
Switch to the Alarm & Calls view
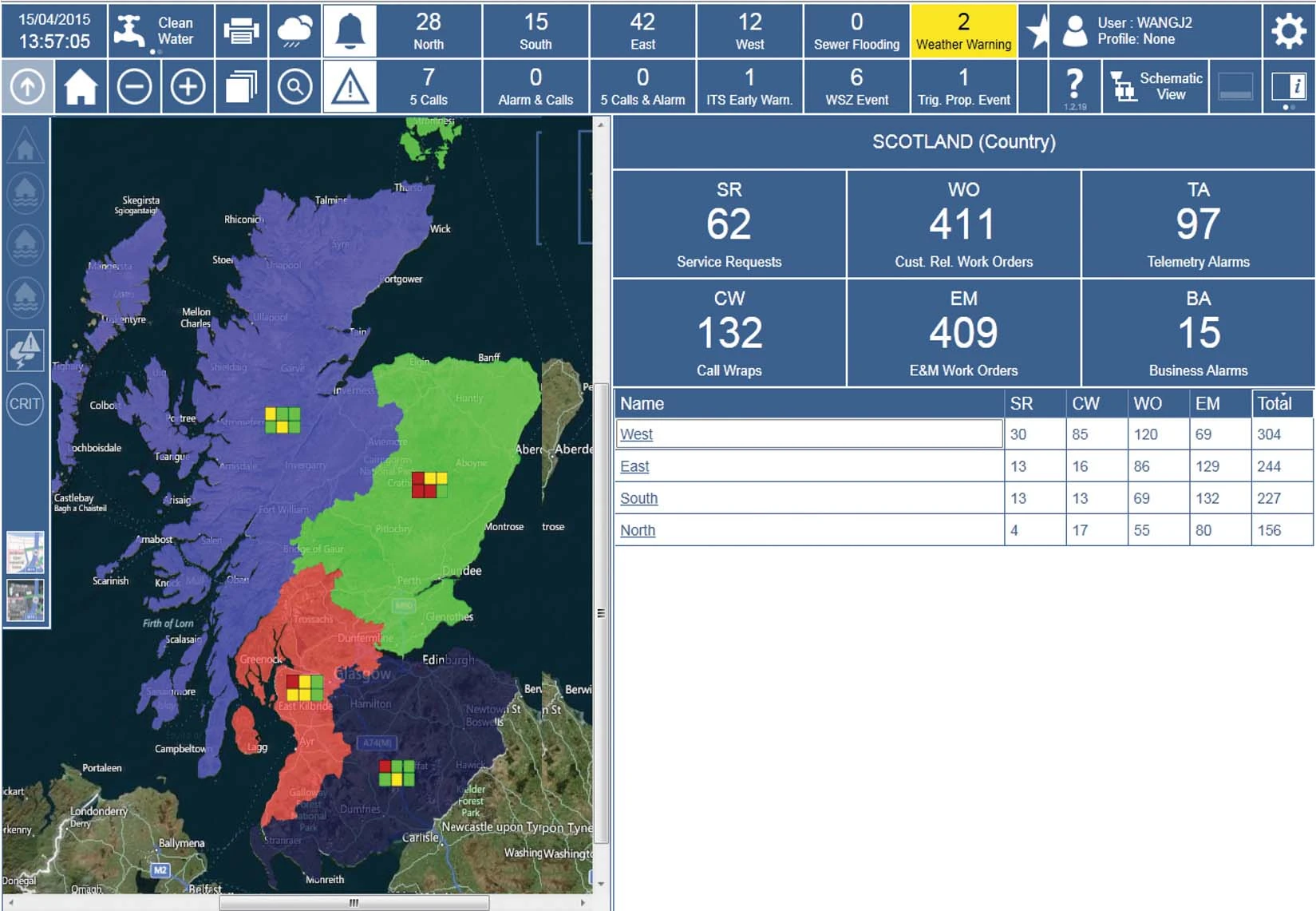point(536,85)
